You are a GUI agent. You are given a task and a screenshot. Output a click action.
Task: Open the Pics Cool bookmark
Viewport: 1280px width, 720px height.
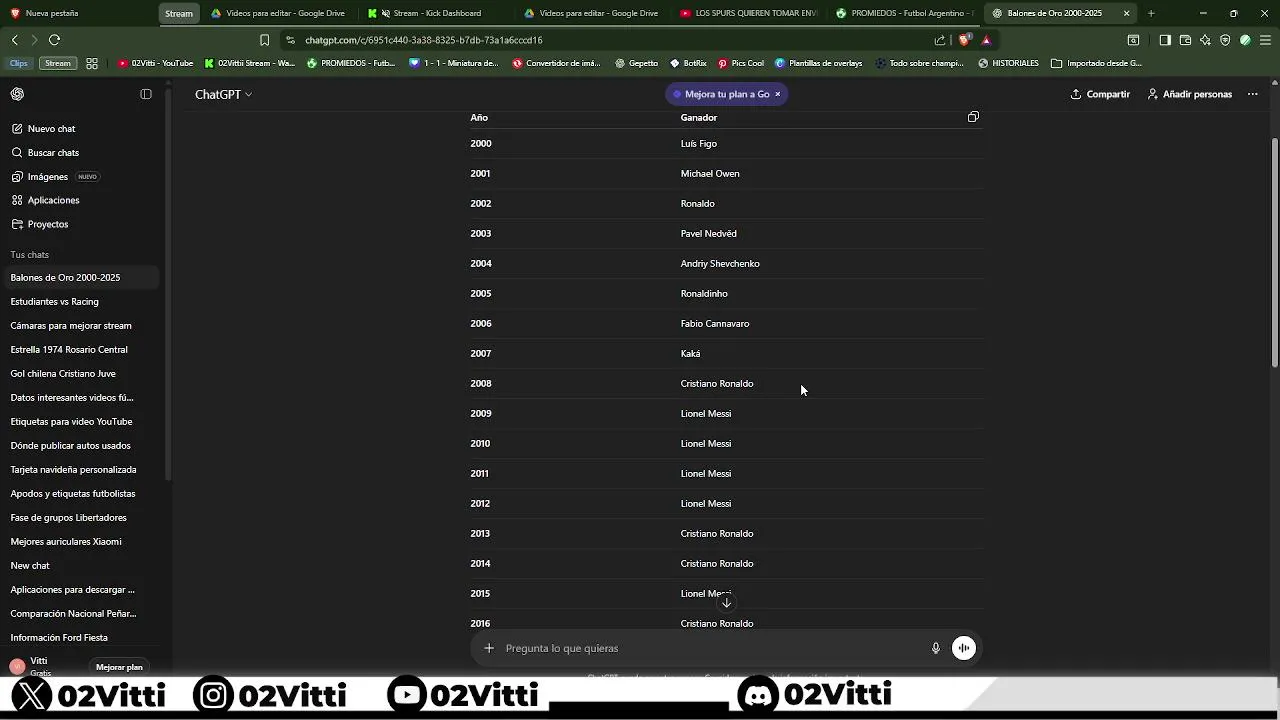[740, 63]
